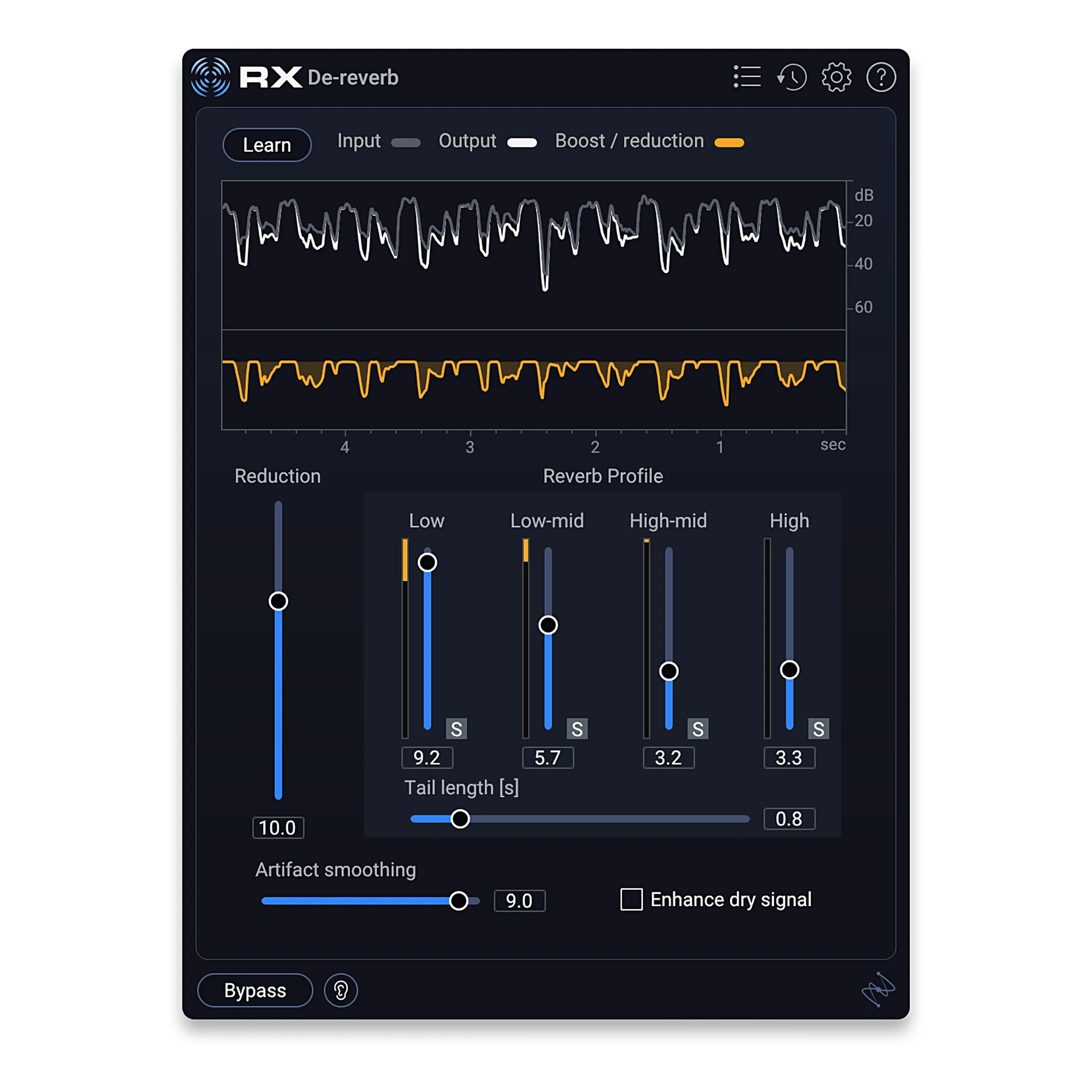The width and height of the screenshot is (1092, 1092).
Task: Click the Learn button
Action: pyautogui.click(x=267, y=145)
